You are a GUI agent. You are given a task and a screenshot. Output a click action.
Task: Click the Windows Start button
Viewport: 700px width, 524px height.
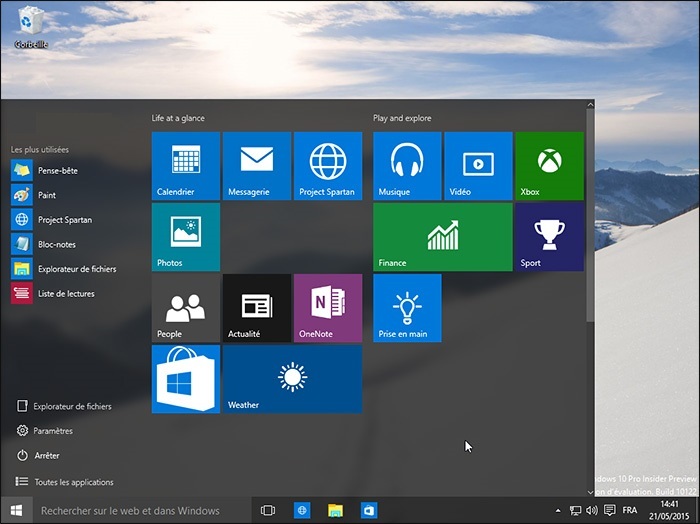[17, 510]
